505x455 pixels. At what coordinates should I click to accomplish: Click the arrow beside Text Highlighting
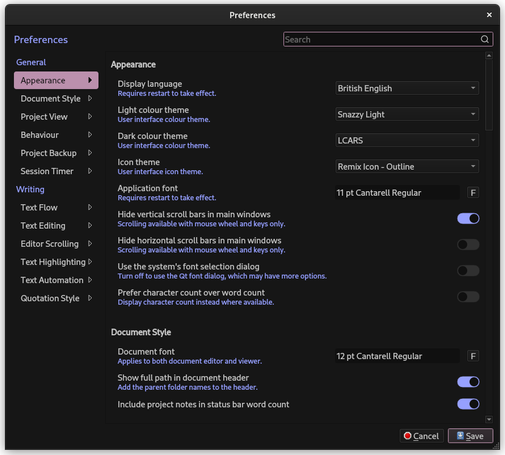coord(90,262)
